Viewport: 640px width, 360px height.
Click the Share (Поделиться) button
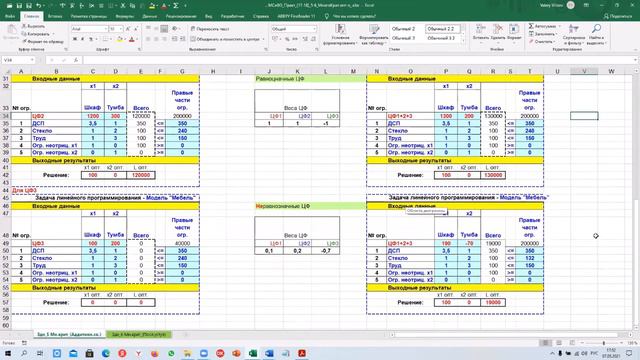618,16
